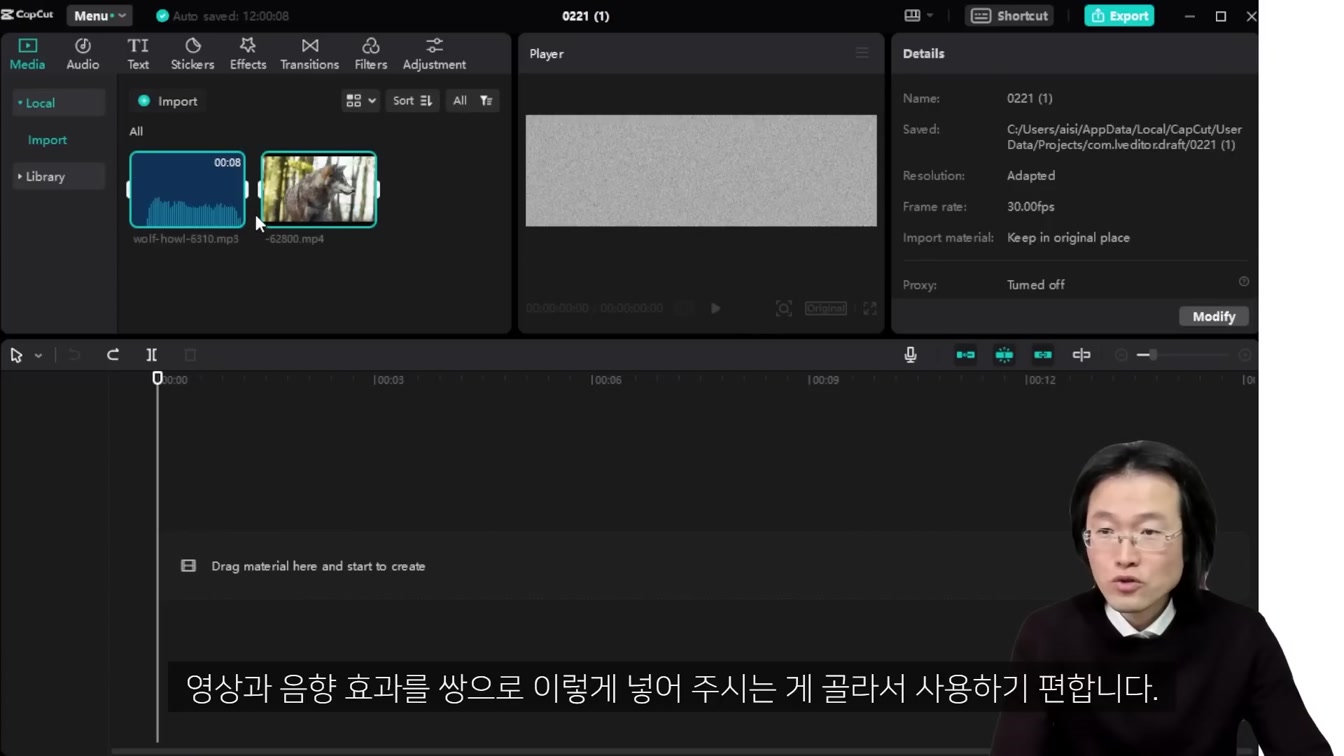Select the wolf-howl-6310.mp3 clip
The image size is (1344, 756).
tap(187, 190)
